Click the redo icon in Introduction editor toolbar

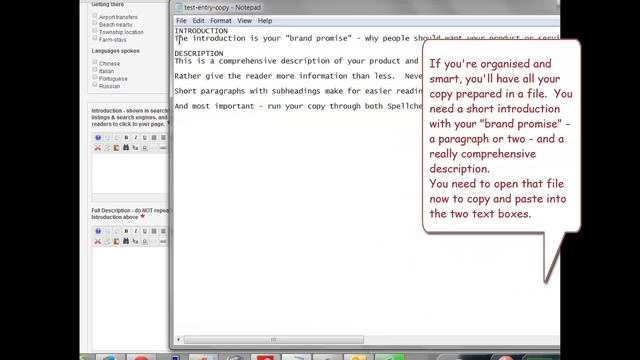117,138
